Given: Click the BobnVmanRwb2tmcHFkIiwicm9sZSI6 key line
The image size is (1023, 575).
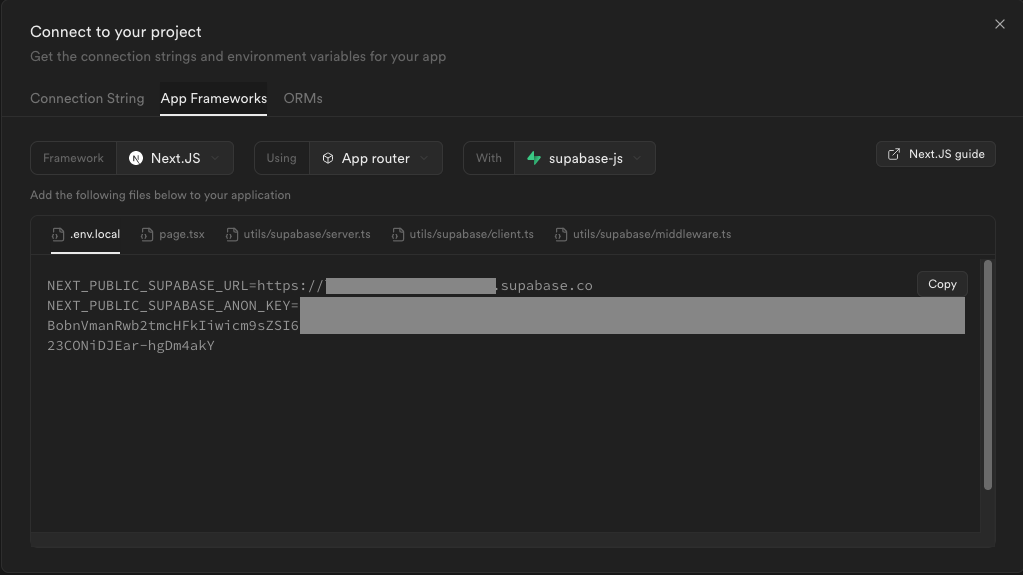Looking at the screenshot, I should tap(173, 326).
